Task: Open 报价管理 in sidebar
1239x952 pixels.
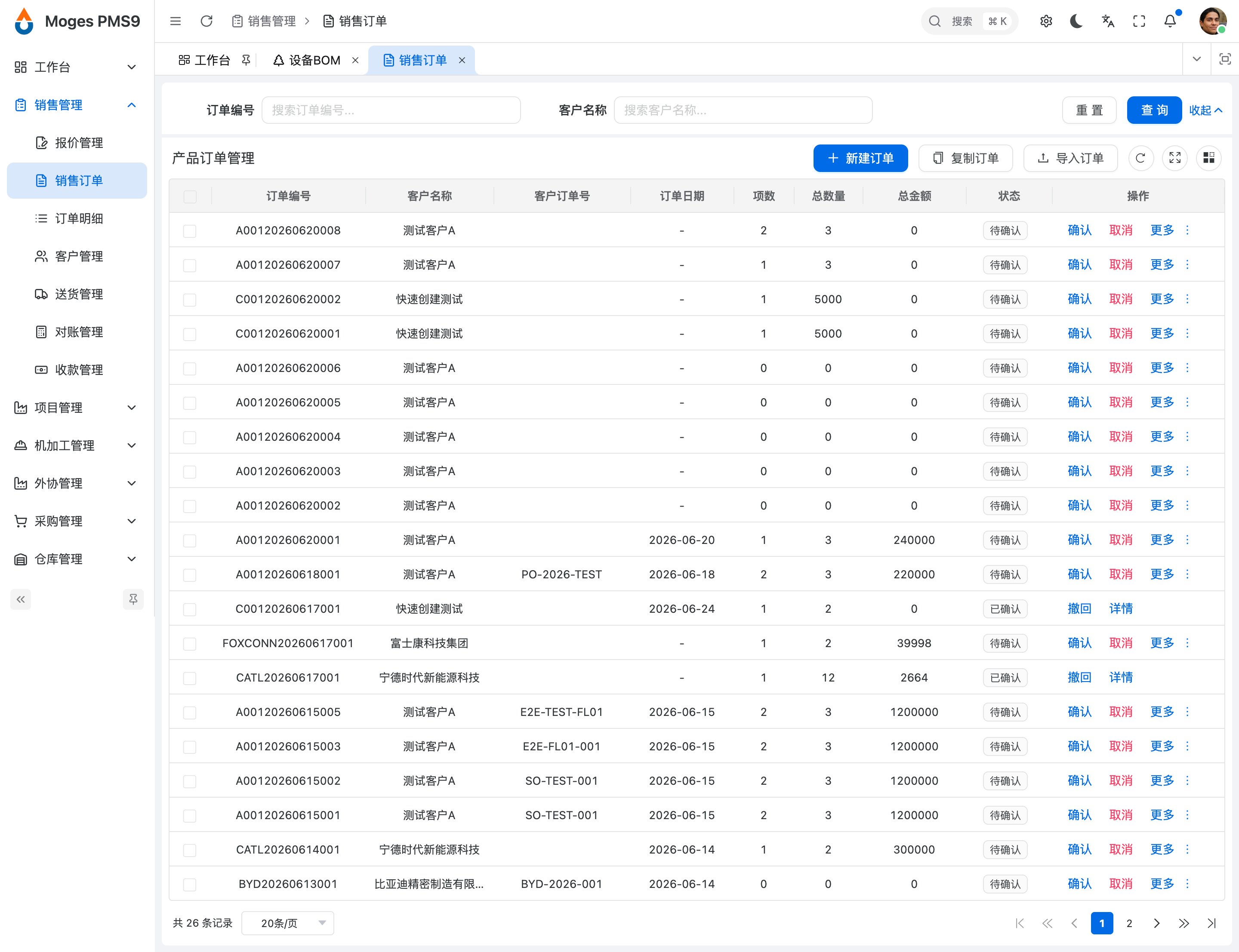Action: [77, 143]
